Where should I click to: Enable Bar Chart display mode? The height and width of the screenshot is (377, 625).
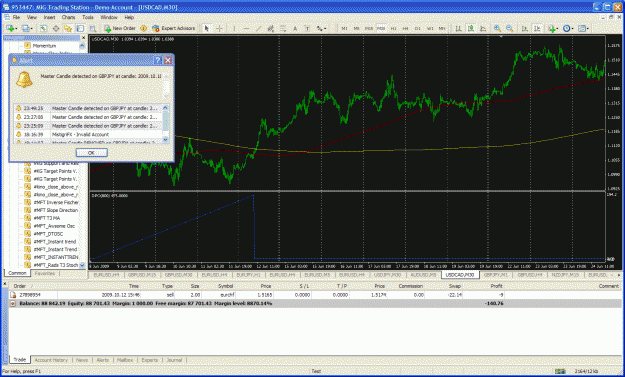point(459,28)
